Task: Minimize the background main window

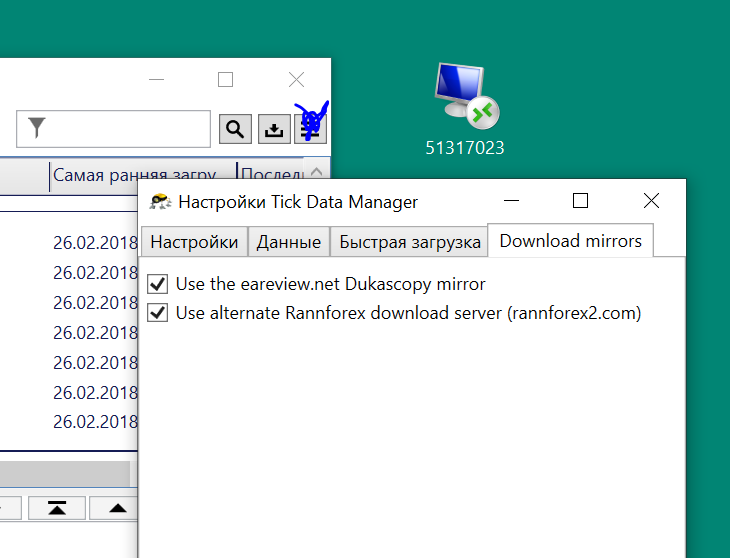Action: [x=156, y=80]
